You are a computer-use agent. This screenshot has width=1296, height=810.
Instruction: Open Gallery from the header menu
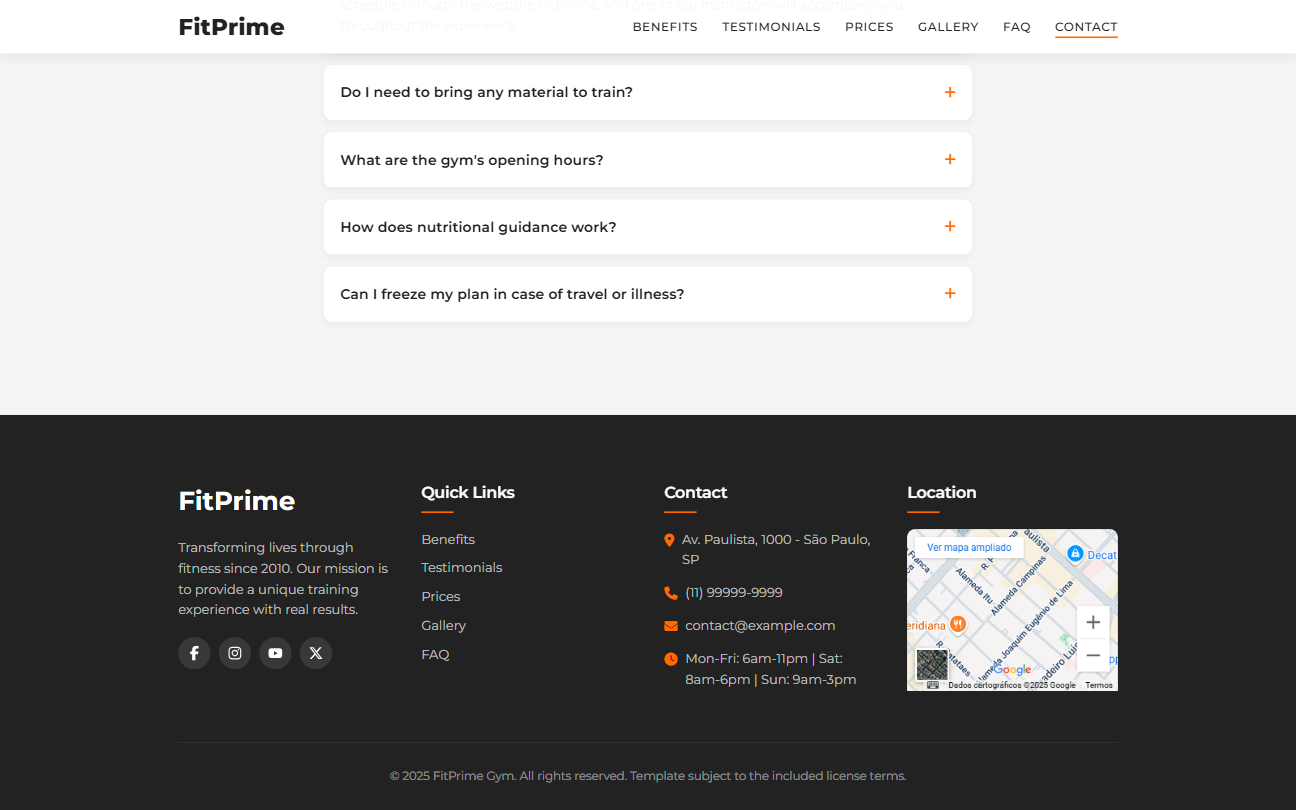[x=948, y=27]
